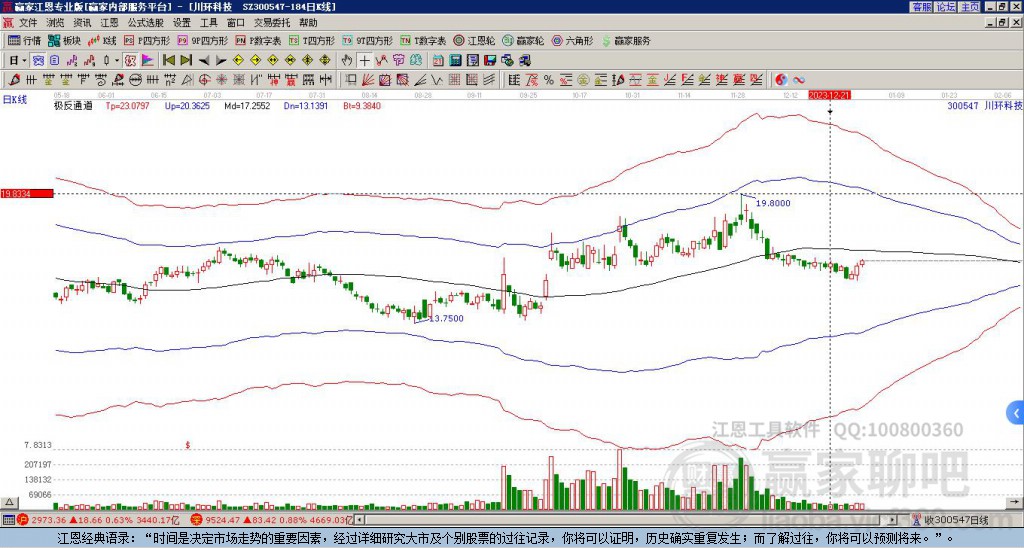This screenshot has width=1024, height=548.
Task: Jump to first bar arrow icon
Action: pos(168,61)
